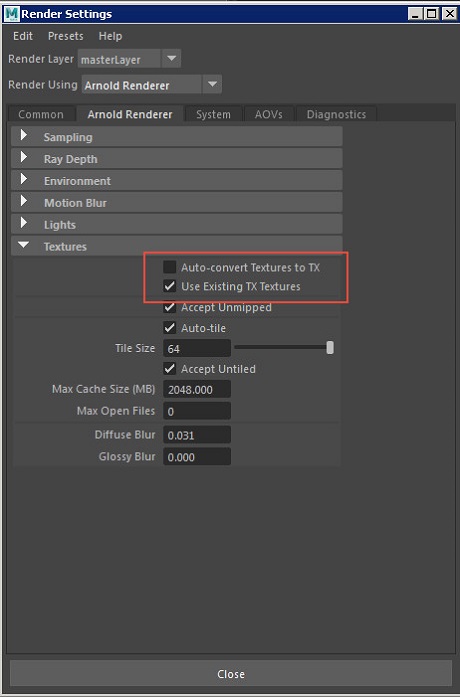Image resolution: width=460 pixels, height=697 pixels.
Task: Open the Presets menu
Action: [66, 36]
